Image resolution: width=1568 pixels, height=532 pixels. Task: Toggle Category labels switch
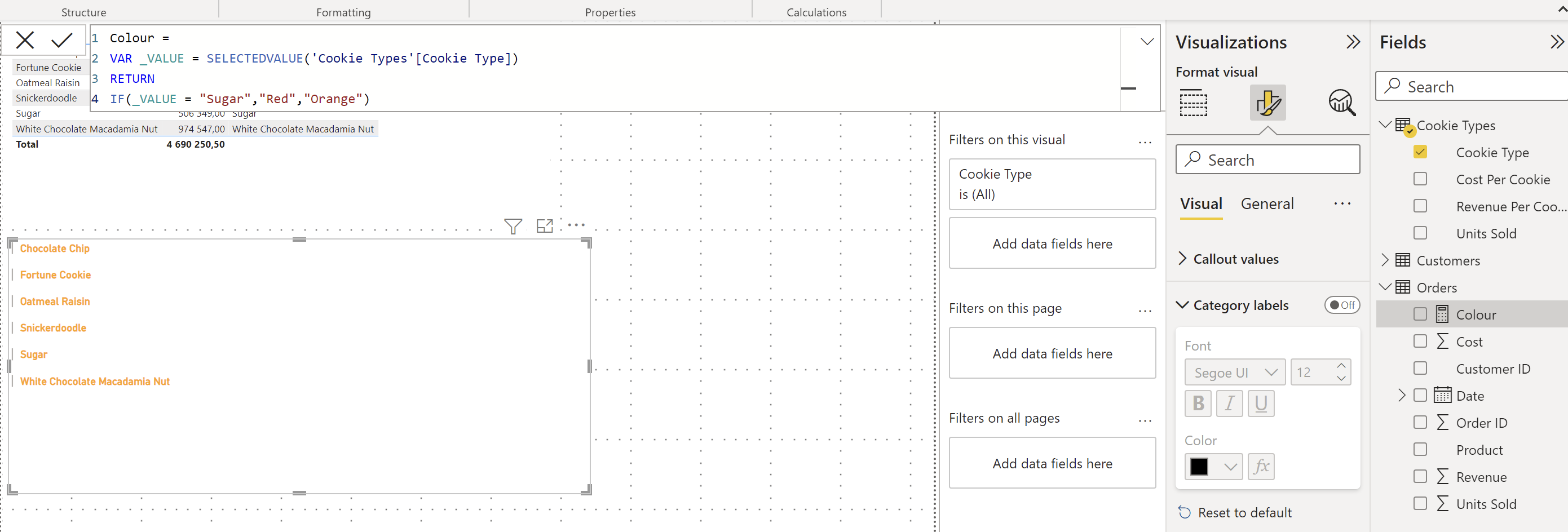tap(1341, 305)
